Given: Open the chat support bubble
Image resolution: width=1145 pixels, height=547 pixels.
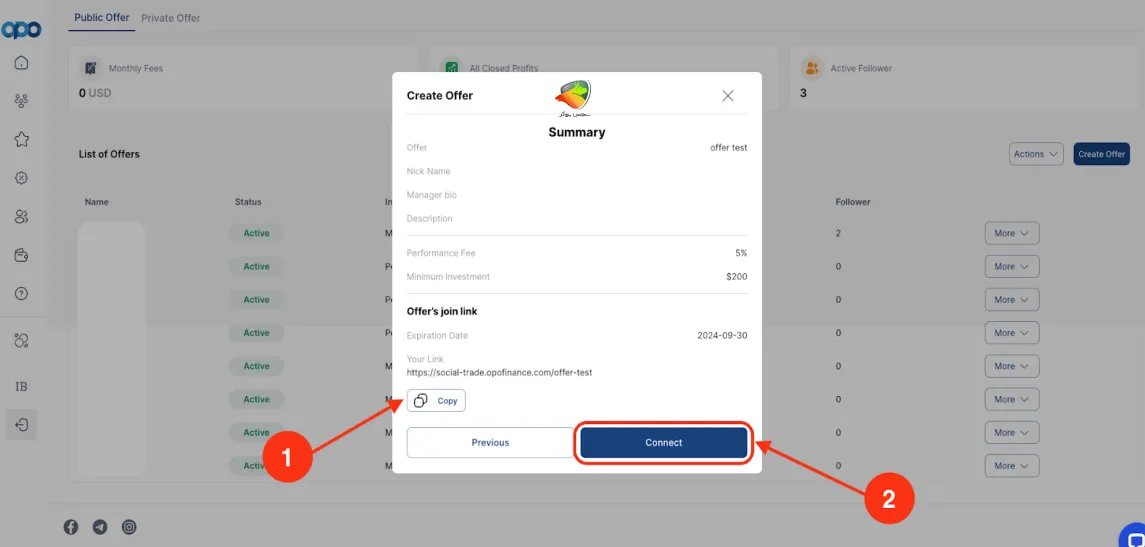Looking at the screenshot, I should (1131, 535).
